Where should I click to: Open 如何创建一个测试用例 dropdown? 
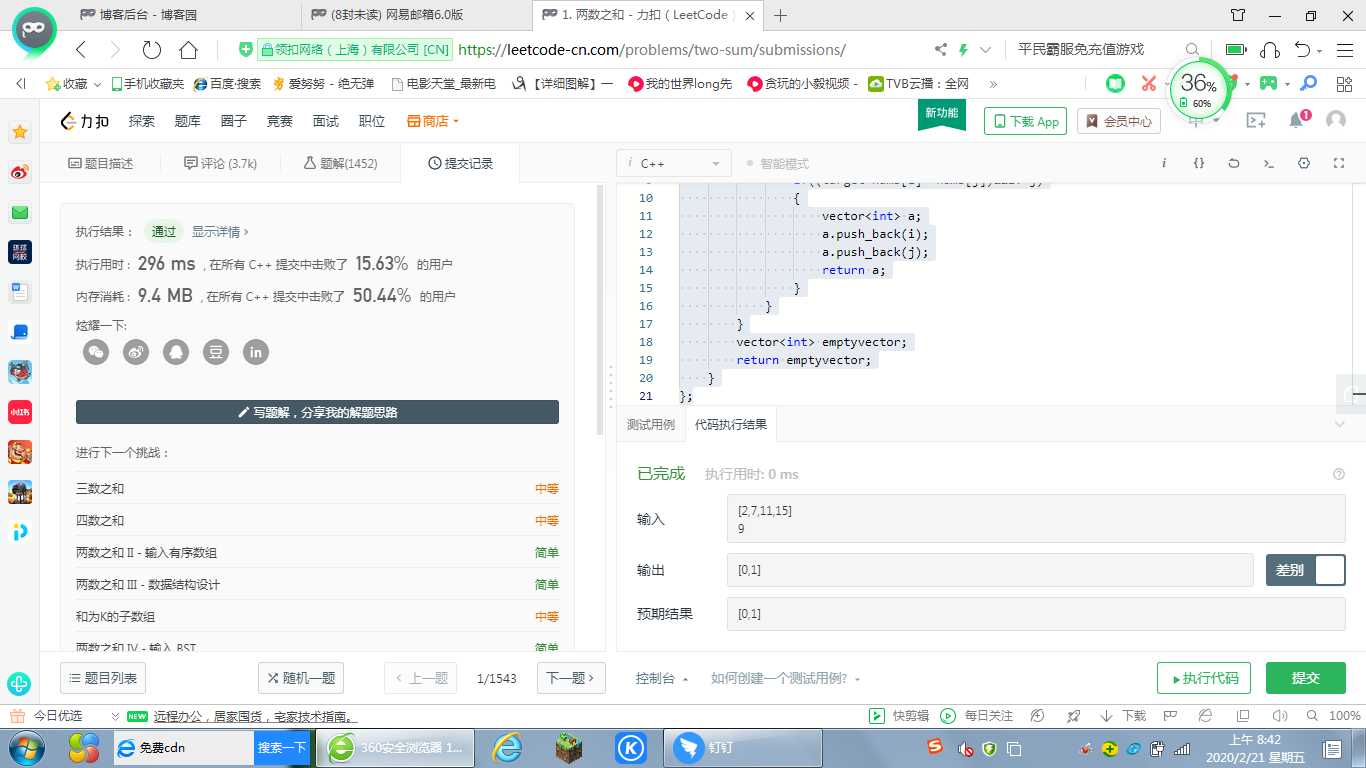pyautogui.click(x=786, y=678)
